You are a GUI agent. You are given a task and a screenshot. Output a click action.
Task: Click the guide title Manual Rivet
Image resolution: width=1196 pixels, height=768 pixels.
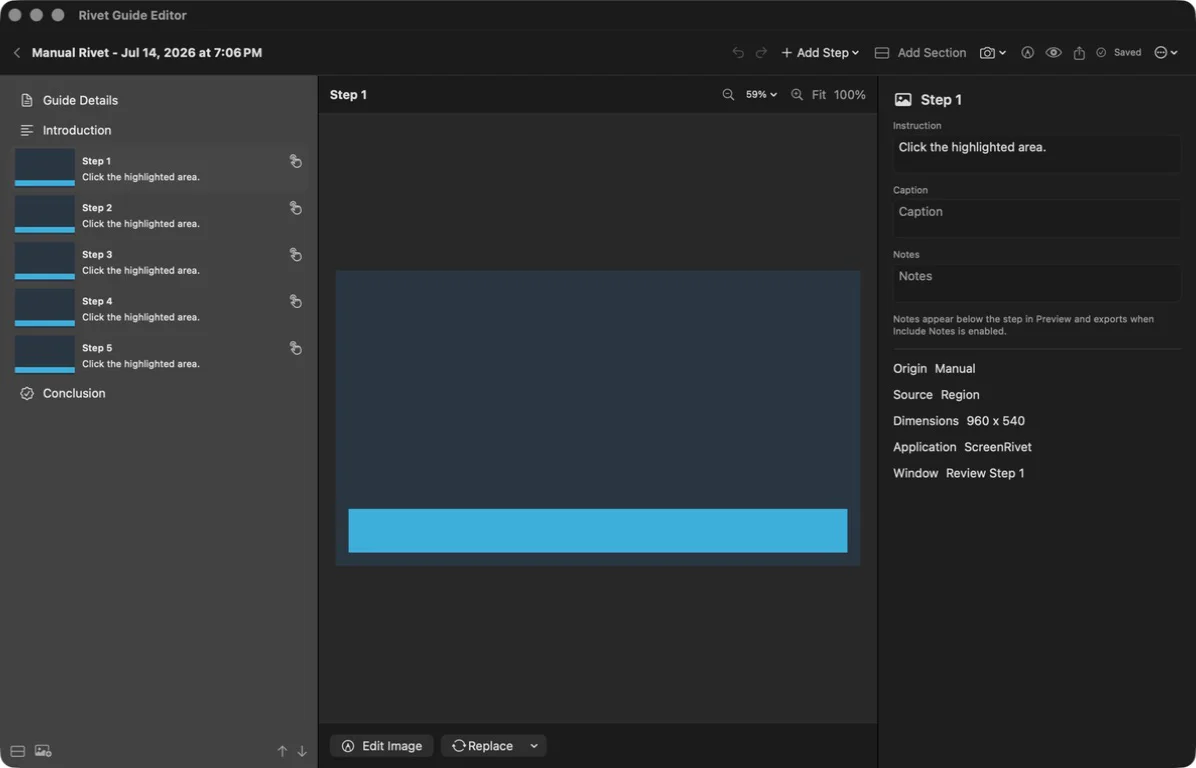[x=146, y=53]
